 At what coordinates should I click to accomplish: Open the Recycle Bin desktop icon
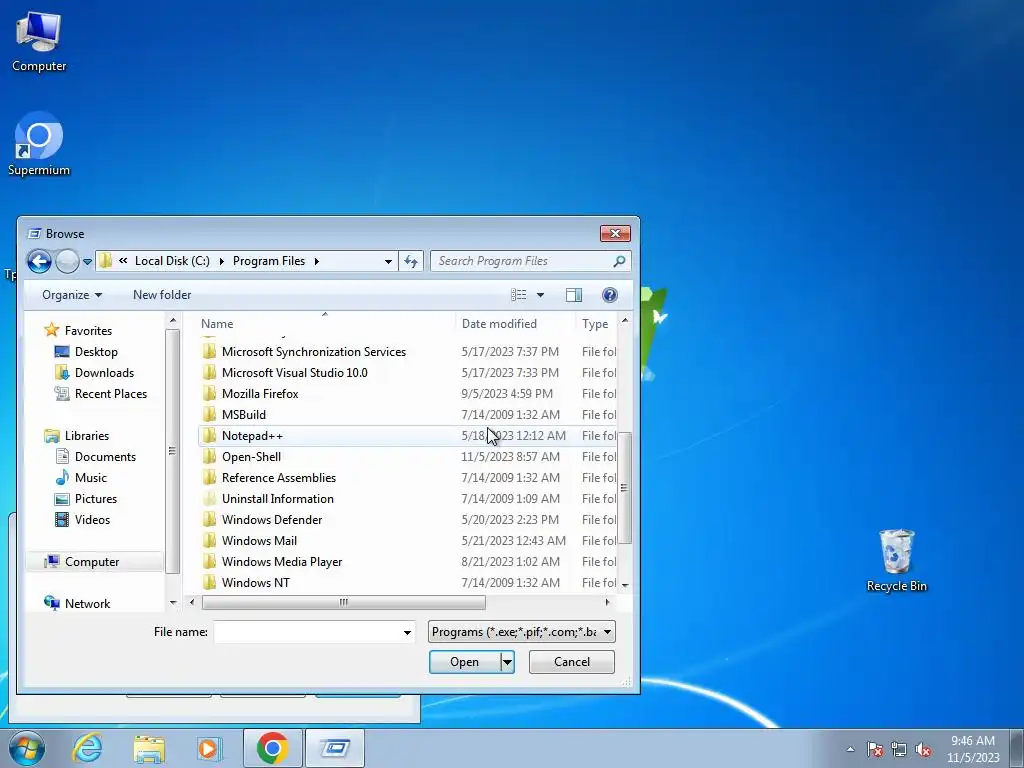(x=896, y=560)
